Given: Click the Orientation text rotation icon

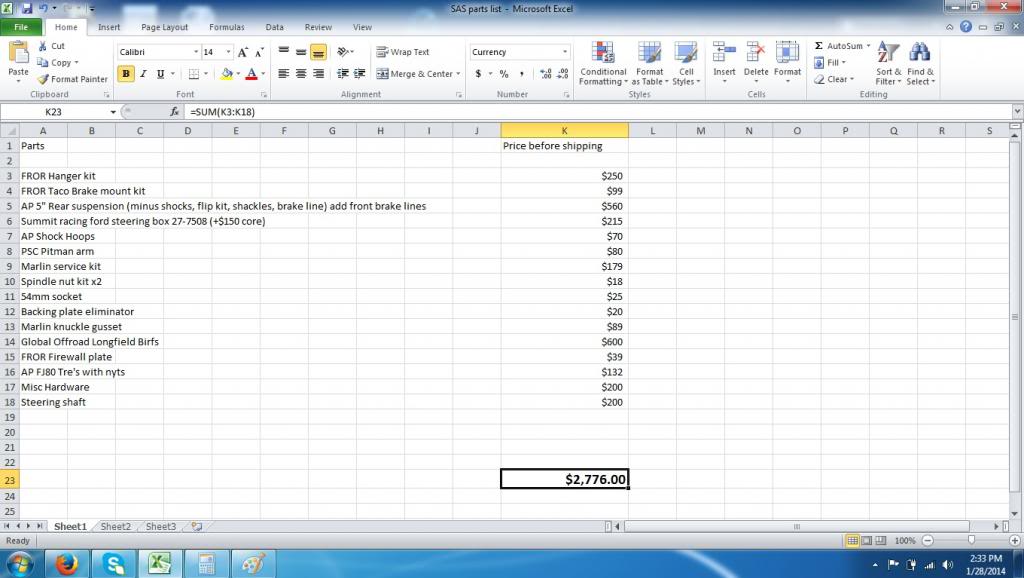Looking at the screenshot, I should 343,52.
